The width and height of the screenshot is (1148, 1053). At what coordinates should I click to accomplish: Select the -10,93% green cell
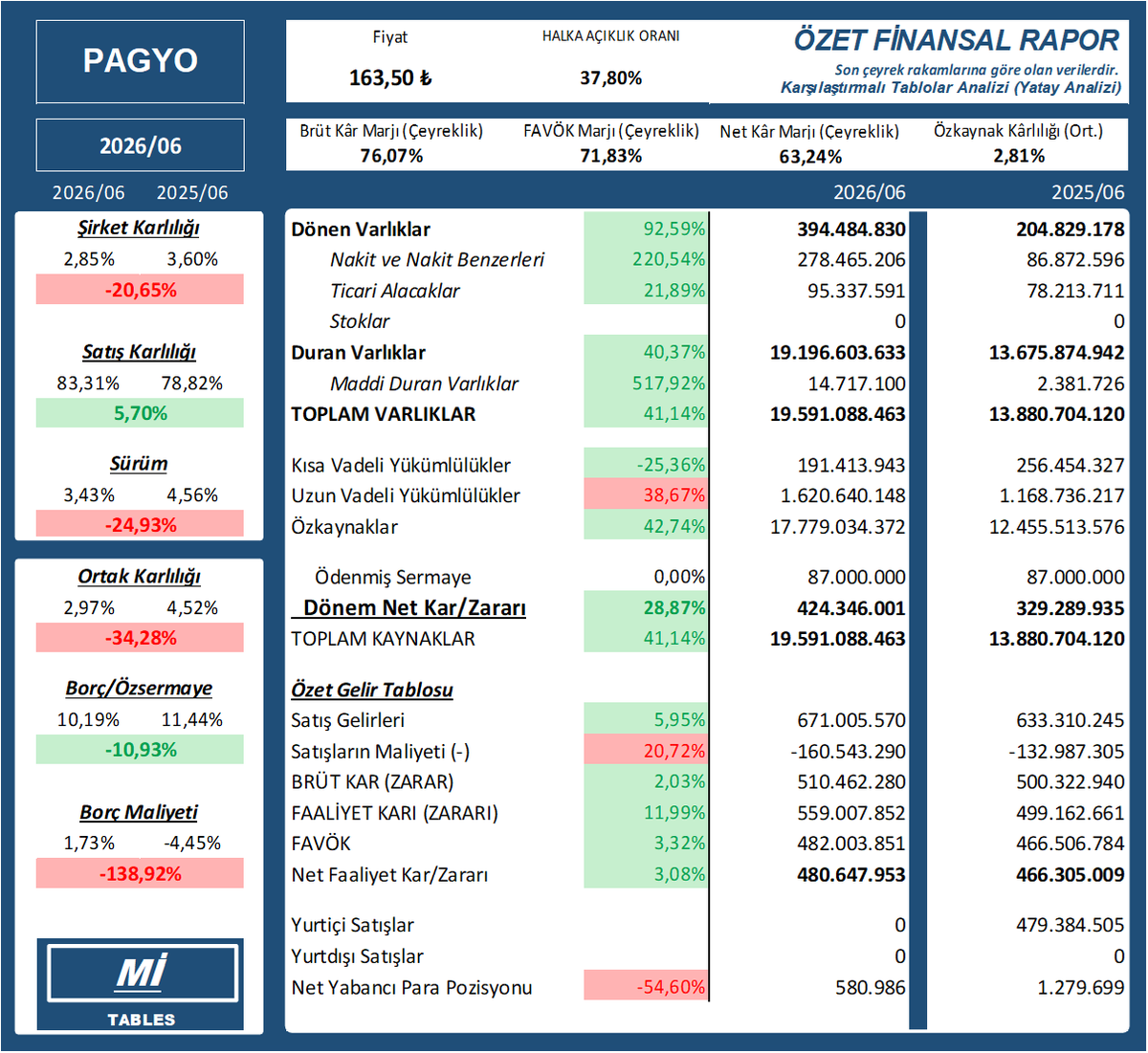pos(141,750)
